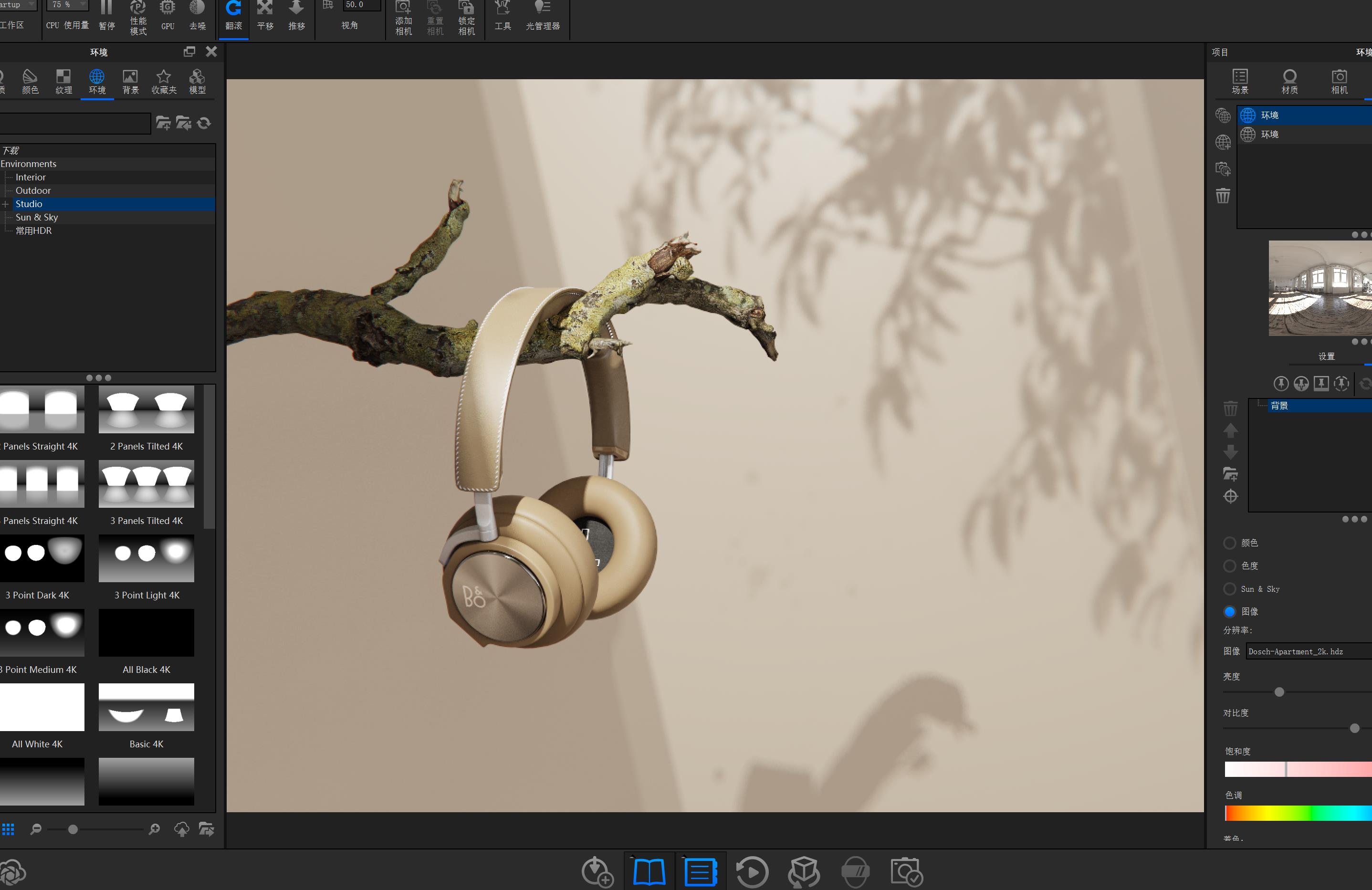Activate the 平移 pan tool

click(265, 16)
